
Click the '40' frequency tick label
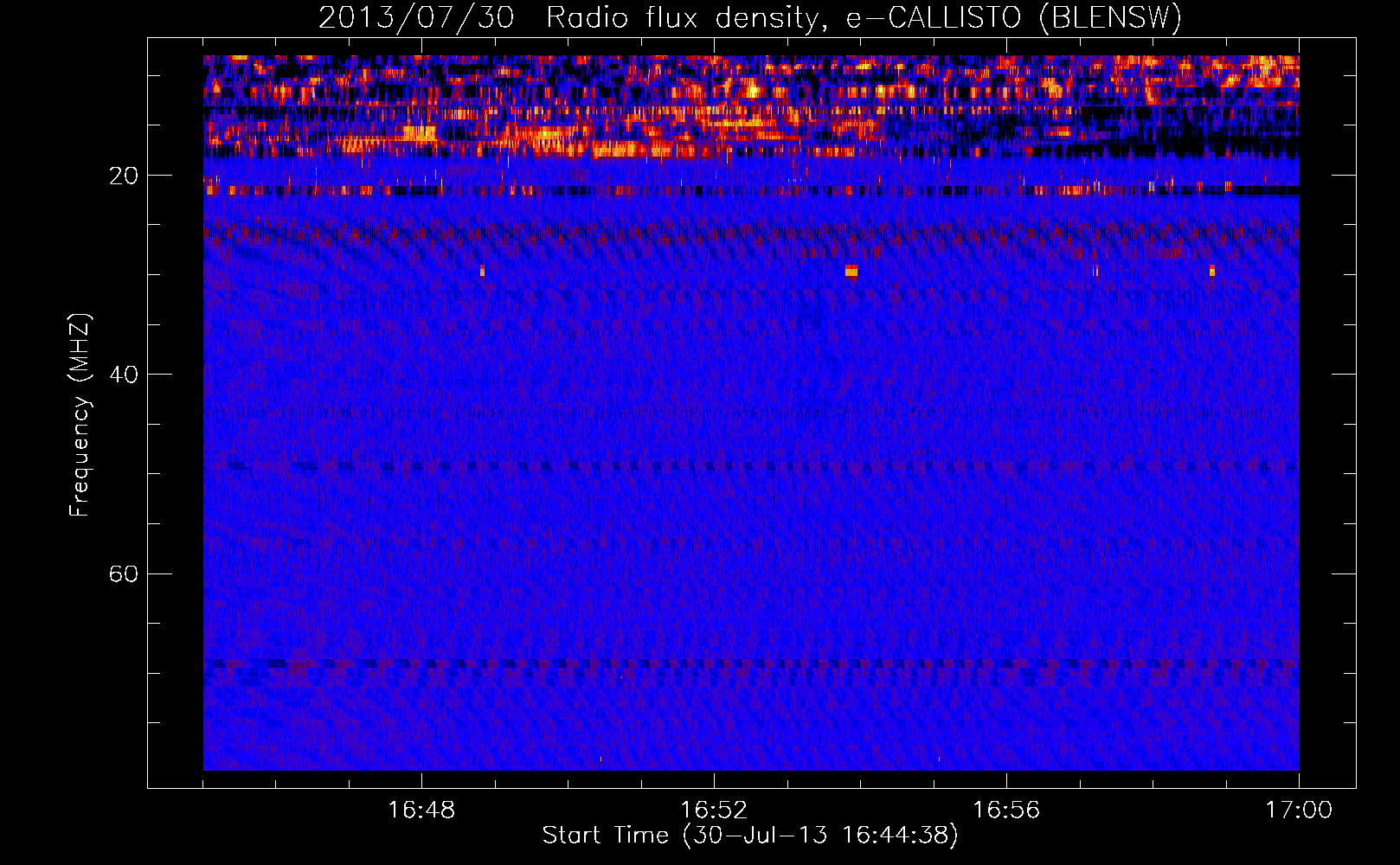(124, 375)
